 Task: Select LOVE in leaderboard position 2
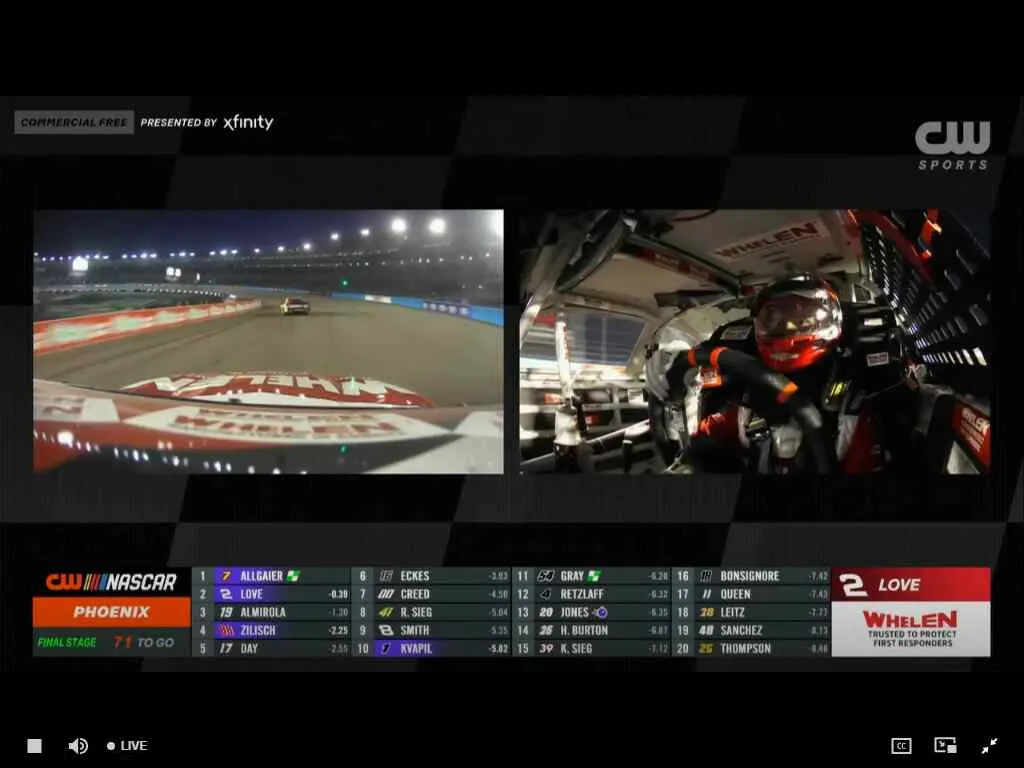point(271,594)
